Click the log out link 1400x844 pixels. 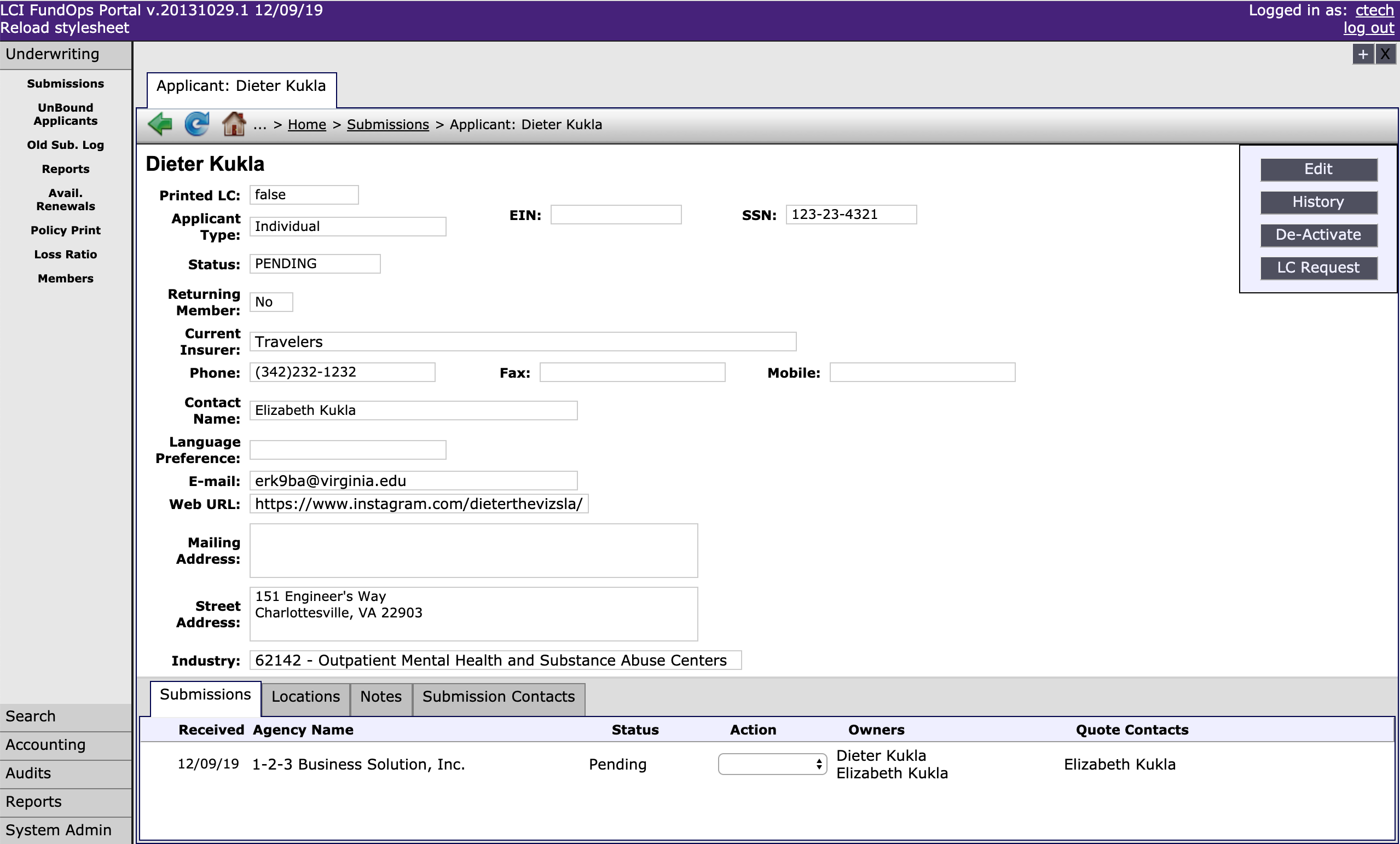coord(1368,28)
